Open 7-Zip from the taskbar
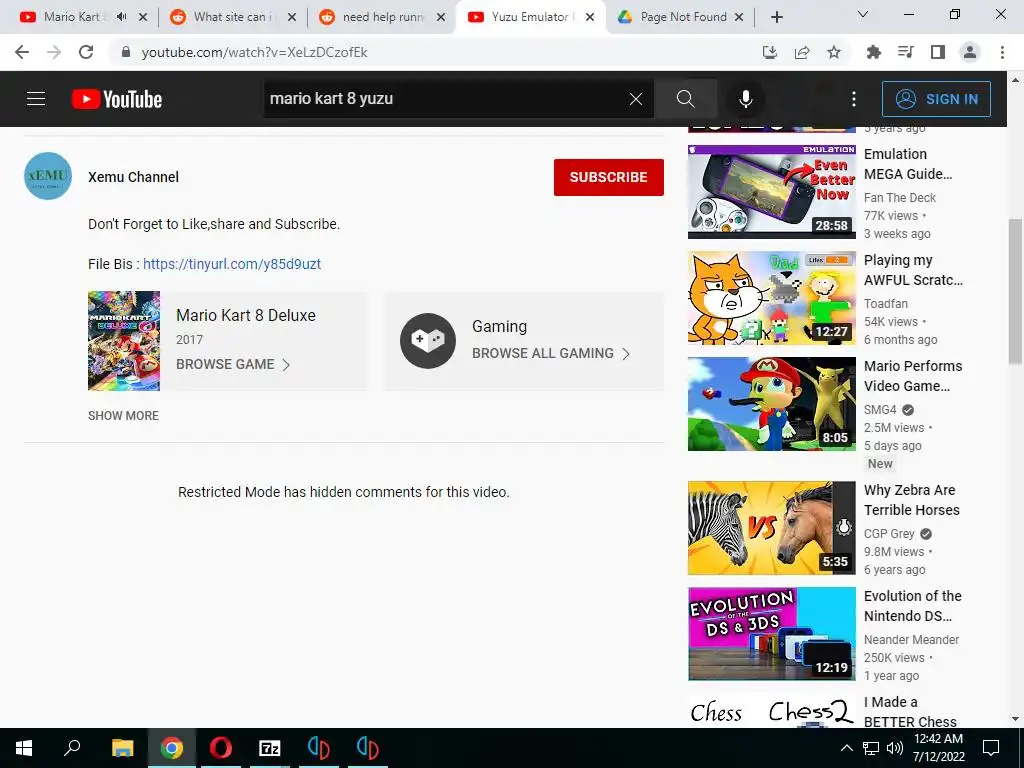1024x768 pixels. pos(270,748)
